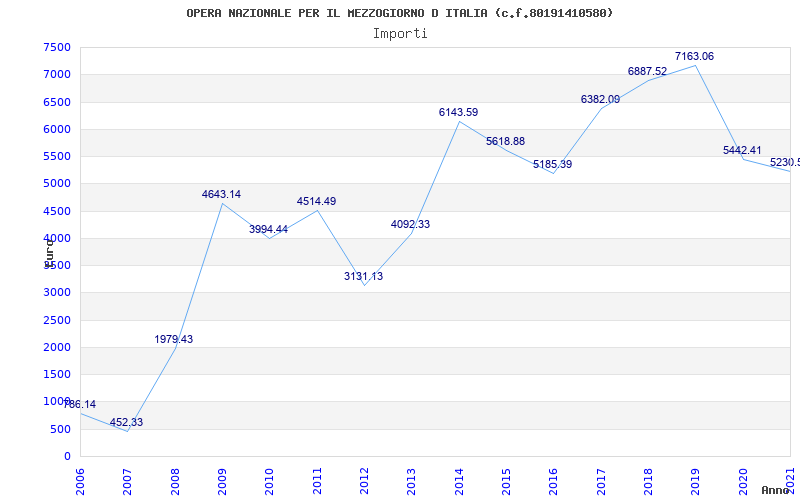Viewport: 800px width, 500px height.
Task: Select the 6500 y-axis tick label
Action: coord(57,102)
